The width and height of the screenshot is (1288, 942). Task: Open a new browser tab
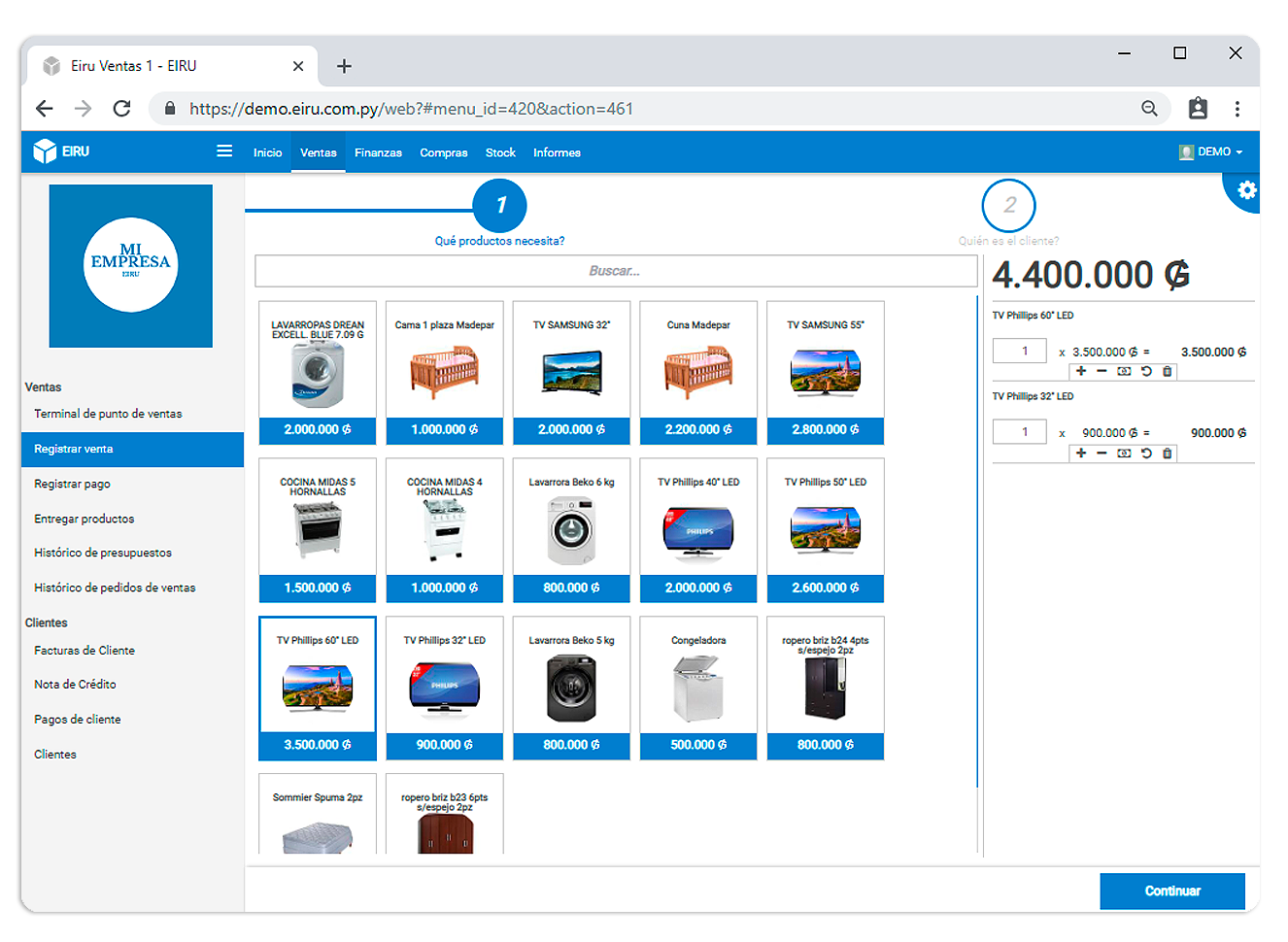click(344, 66)
